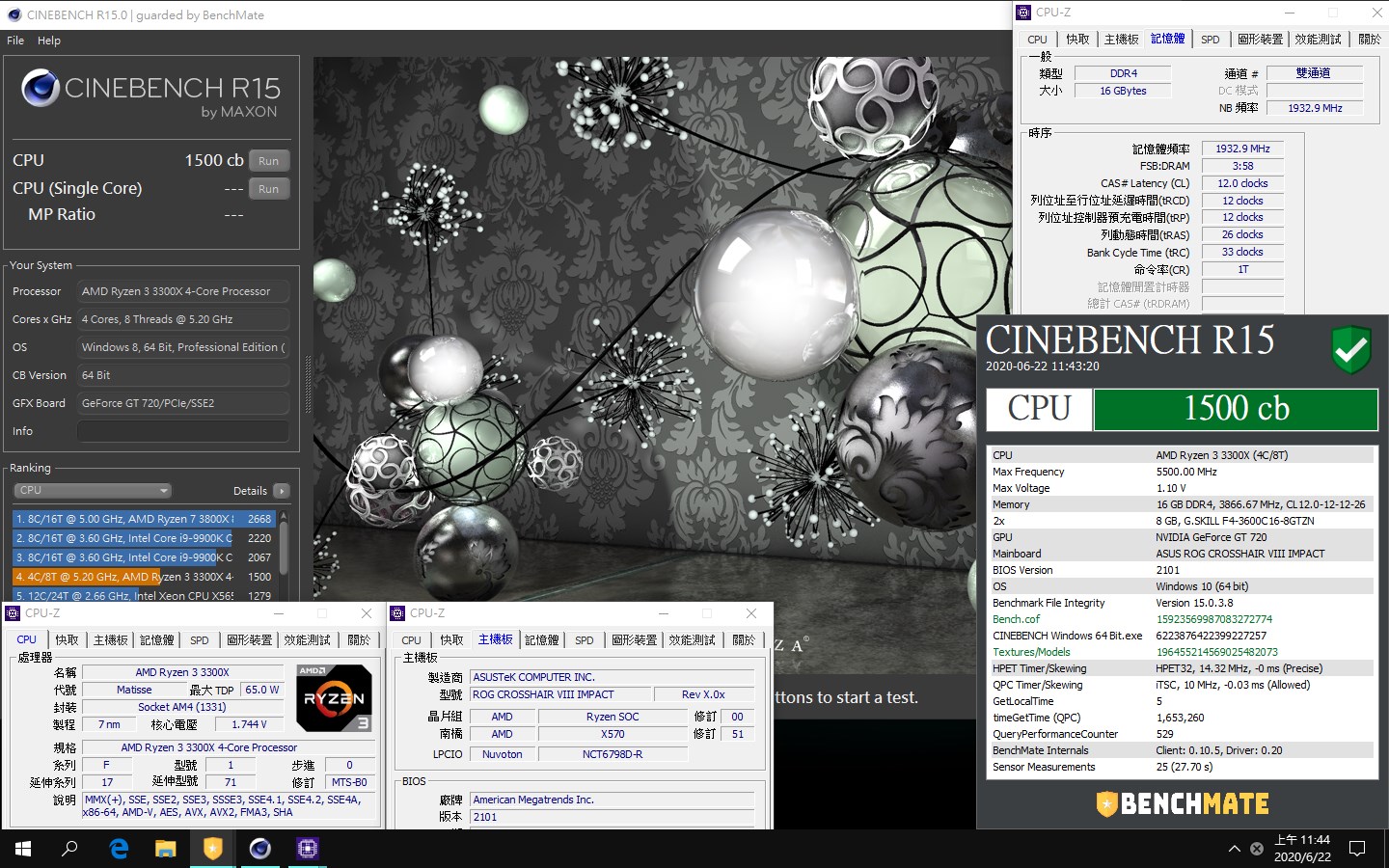The width and height of the screenshot is (1389, 868).
Task: Show hidden system tray icons
Action: pyautogui.click(x=1234, y=849)
